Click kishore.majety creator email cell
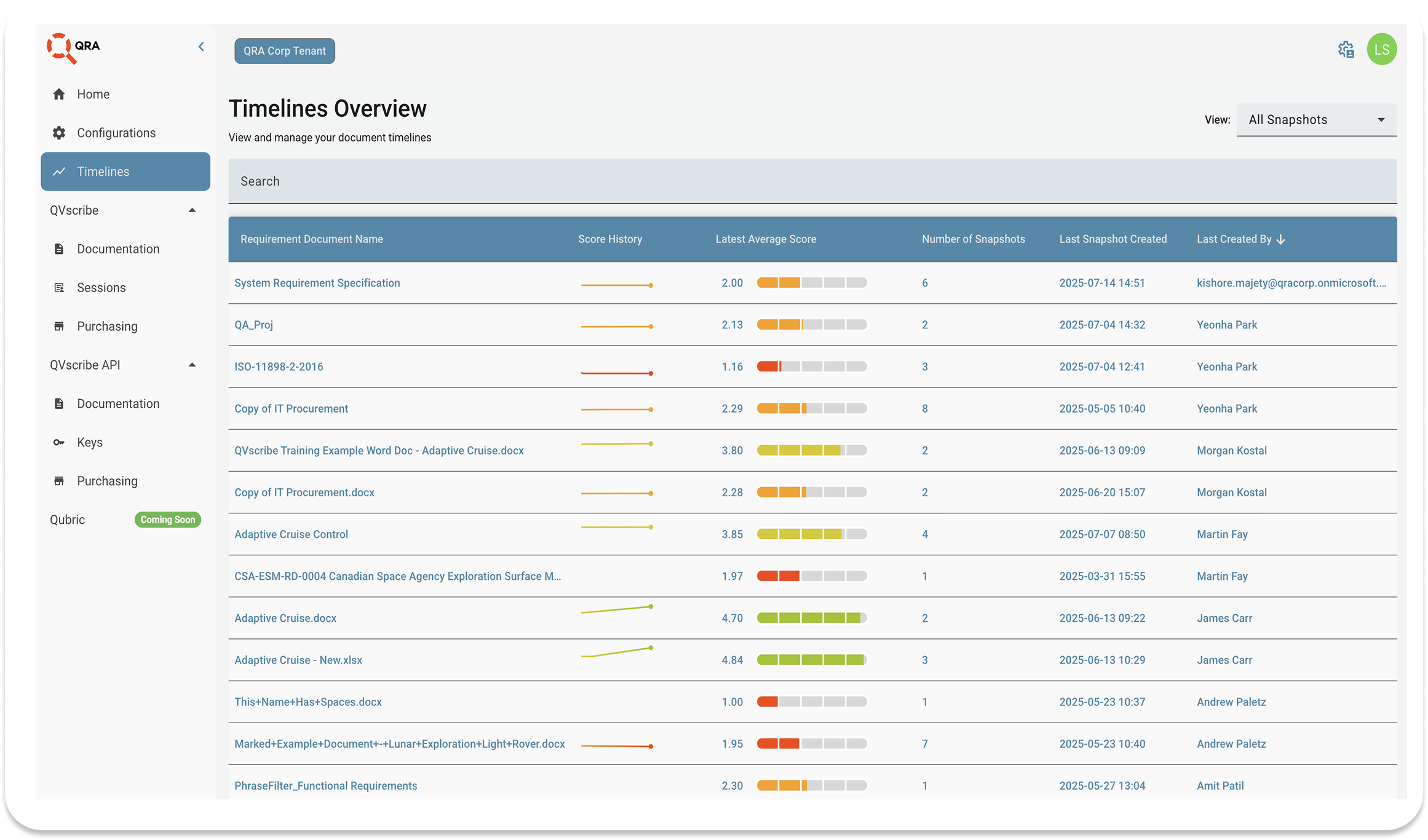 coord(1291,283)
